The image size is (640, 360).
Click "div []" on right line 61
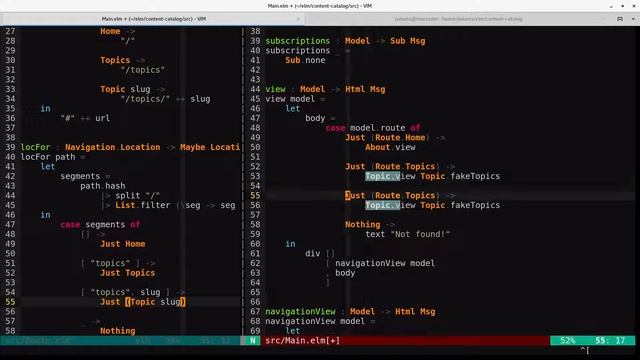pos(320,253)
